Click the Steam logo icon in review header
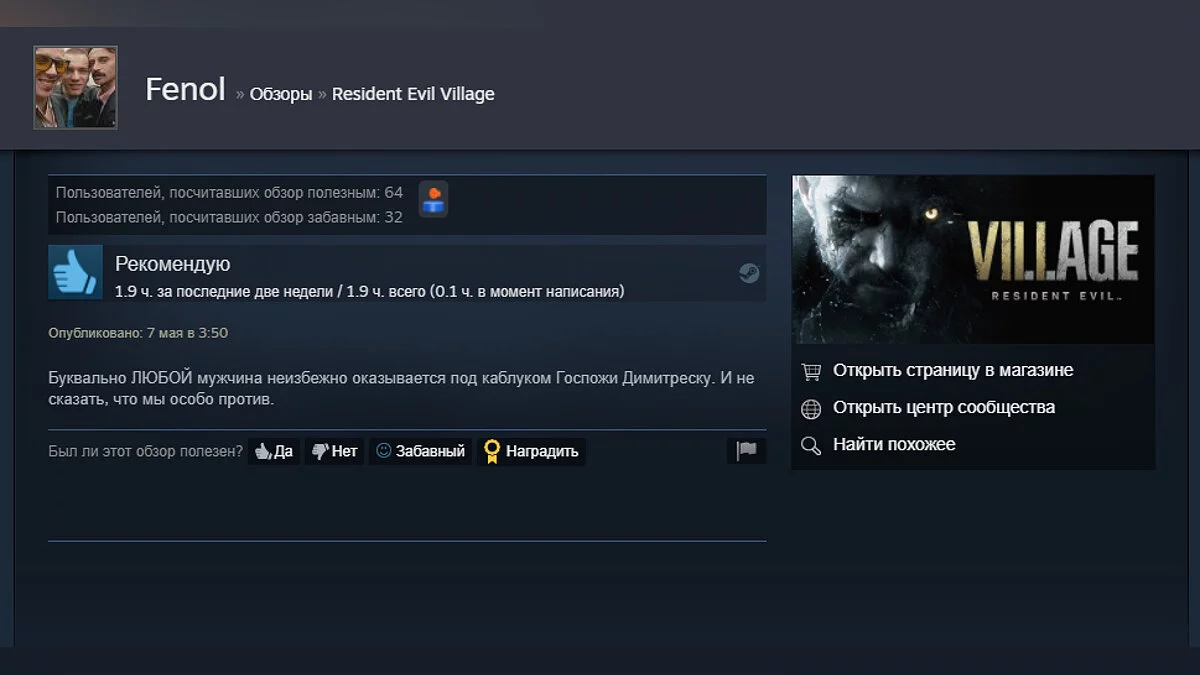This screenshot has height=675, width=1200. (749, 273)
